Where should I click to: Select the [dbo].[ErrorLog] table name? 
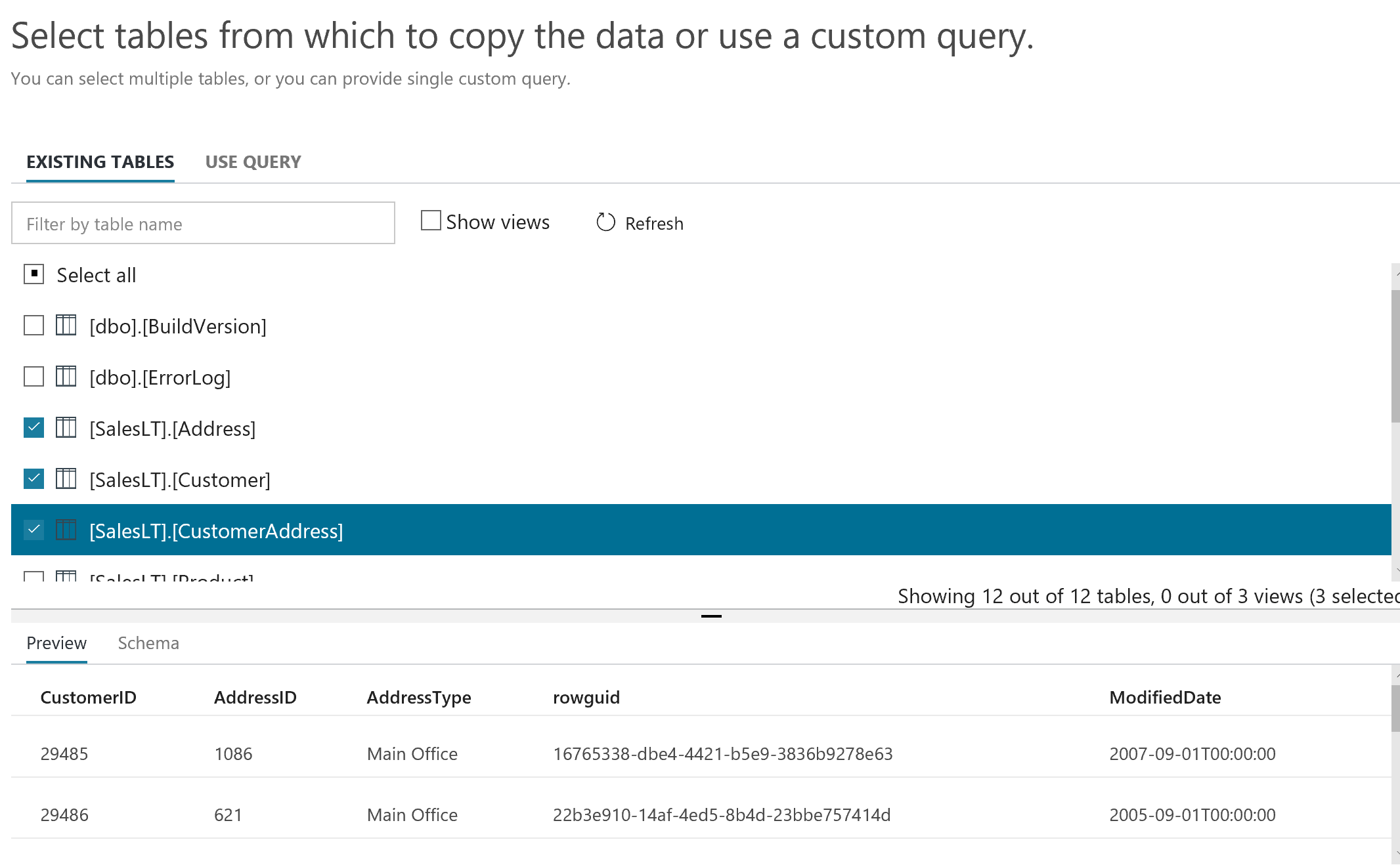click(x=160, y=377)
